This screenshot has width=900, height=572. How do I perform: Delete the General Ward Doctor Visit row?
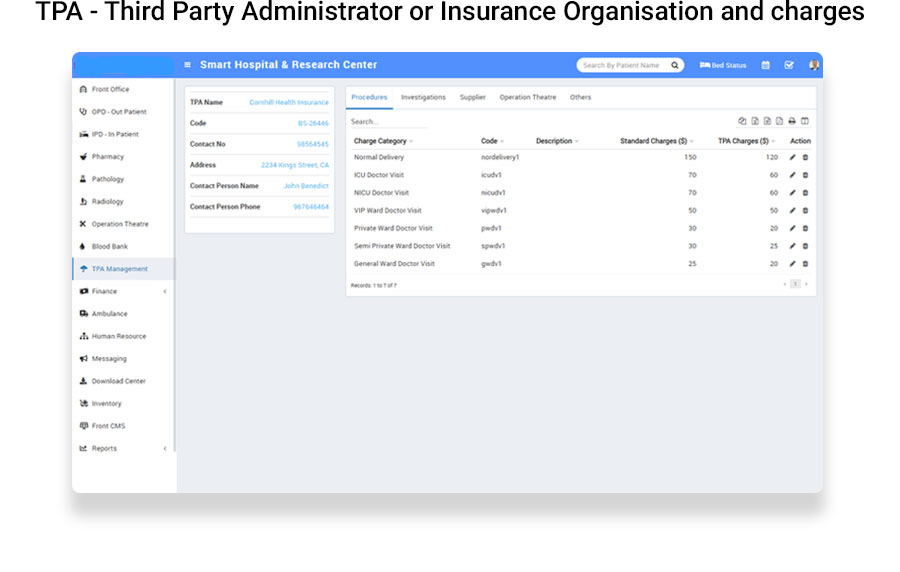(x=806, y=264)
